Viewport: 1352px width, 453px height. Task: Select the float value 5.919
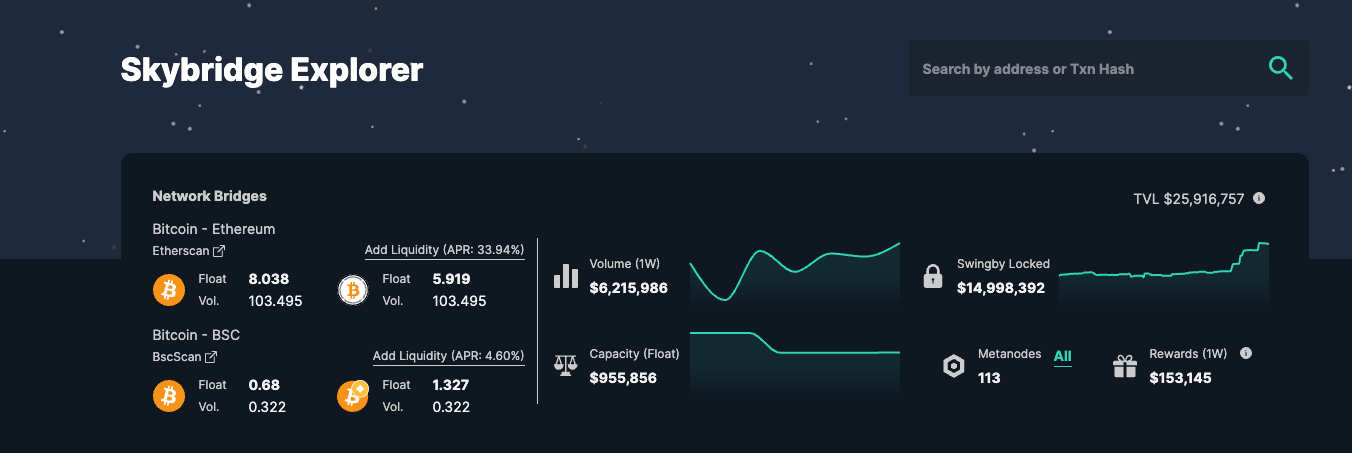[x=451, y=279]
